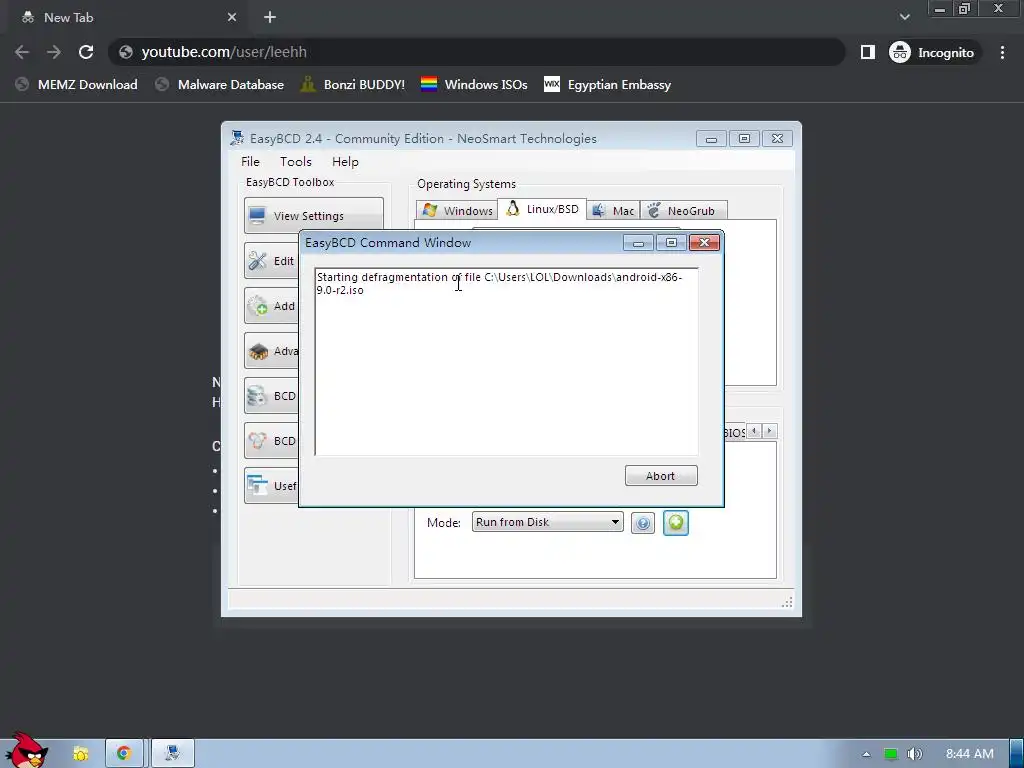
Task: Click the site info icon in address bar
Action: (x=126, y=52)
